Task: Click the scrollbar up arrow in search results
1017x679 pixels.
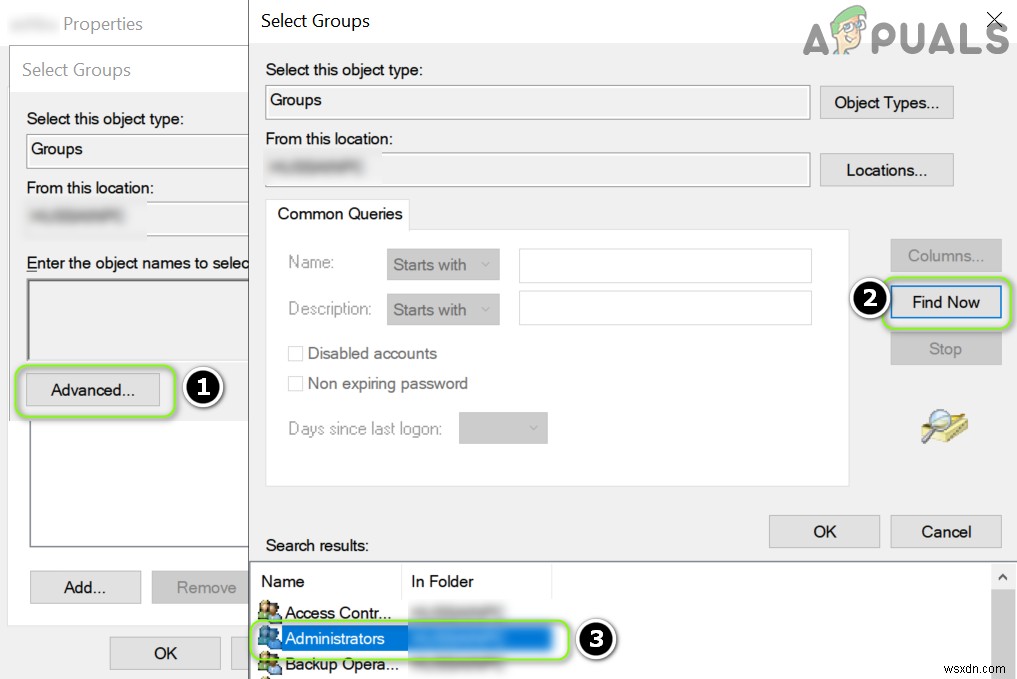Action: pos(1003,576)
